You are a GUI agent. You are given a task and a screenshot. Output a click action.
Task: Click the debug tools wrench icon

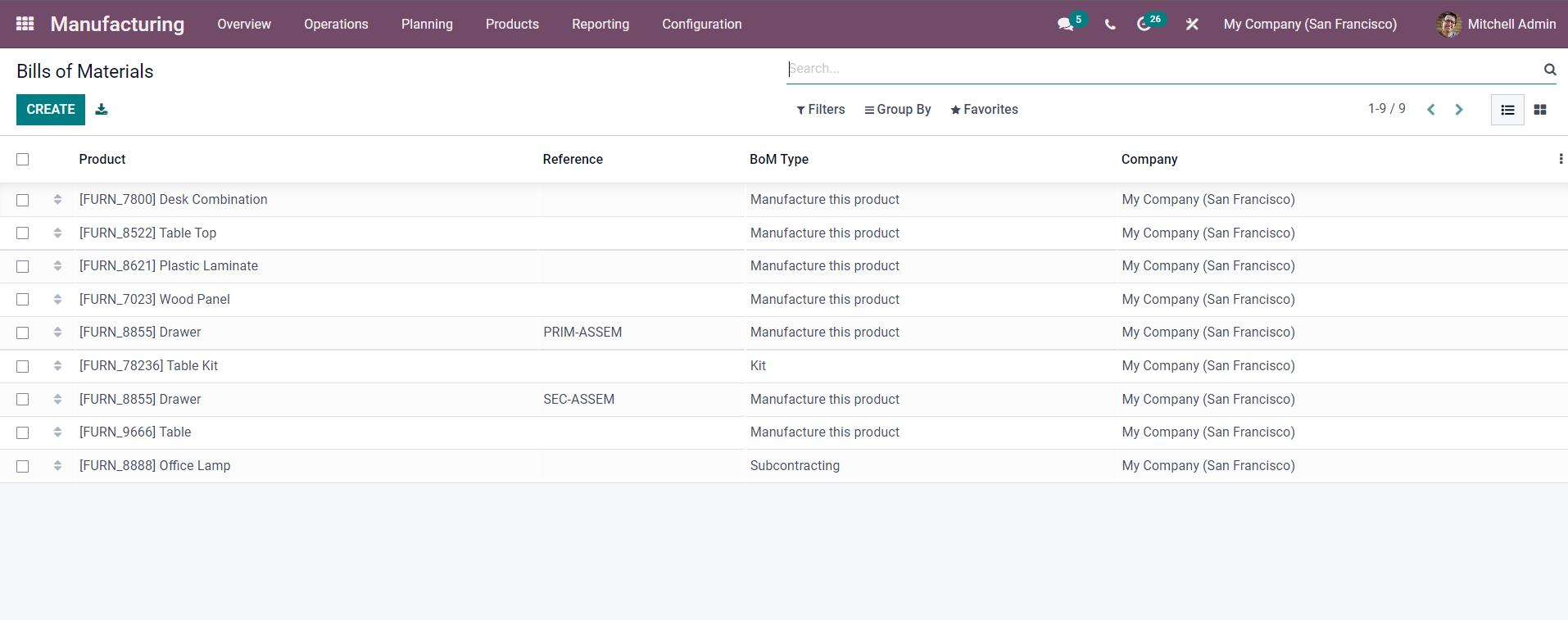(x=1192, y=25)
